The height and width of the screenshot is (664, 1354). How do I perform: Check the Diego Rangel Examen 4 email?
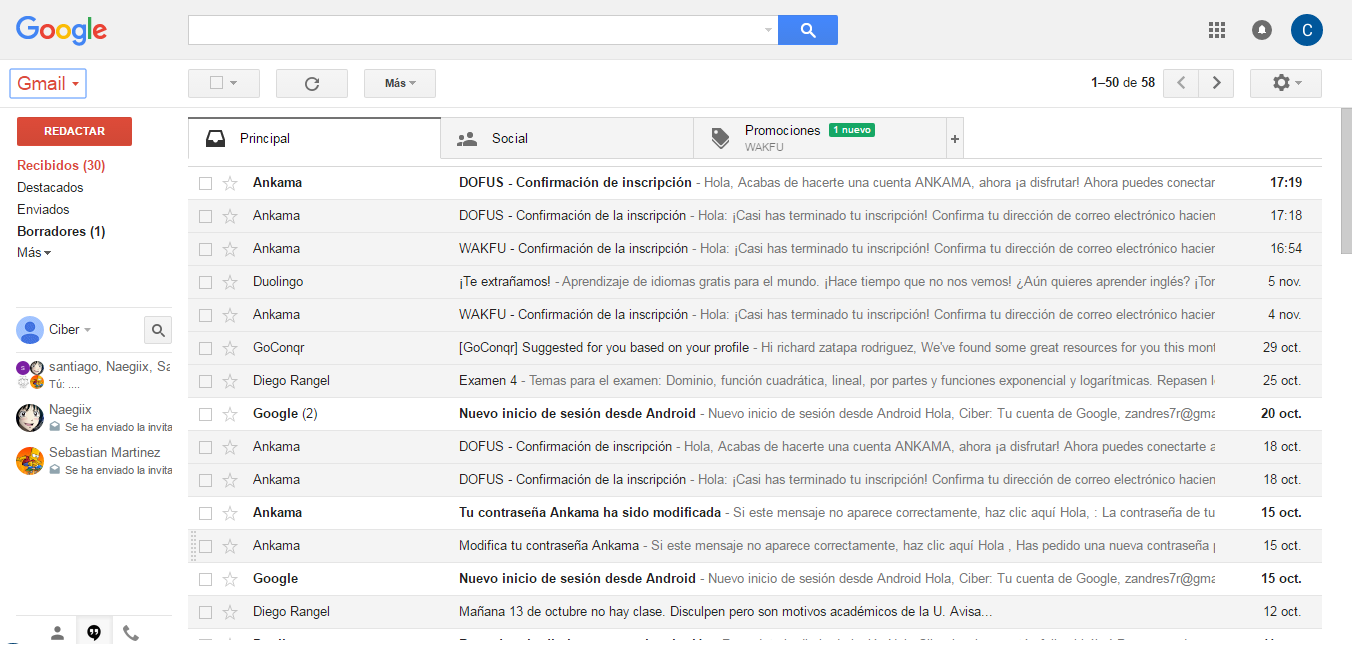206,380
